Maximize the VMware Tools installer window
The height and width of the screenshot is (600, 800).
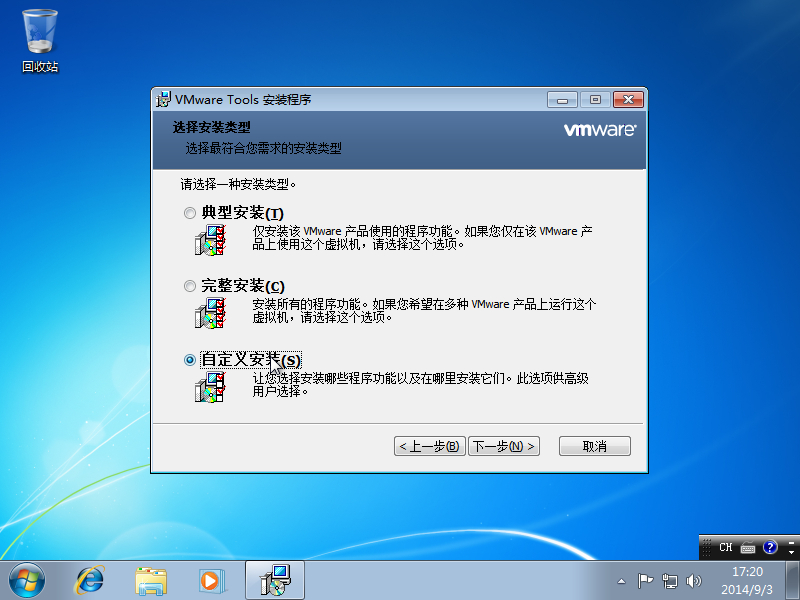coord(595,99)
